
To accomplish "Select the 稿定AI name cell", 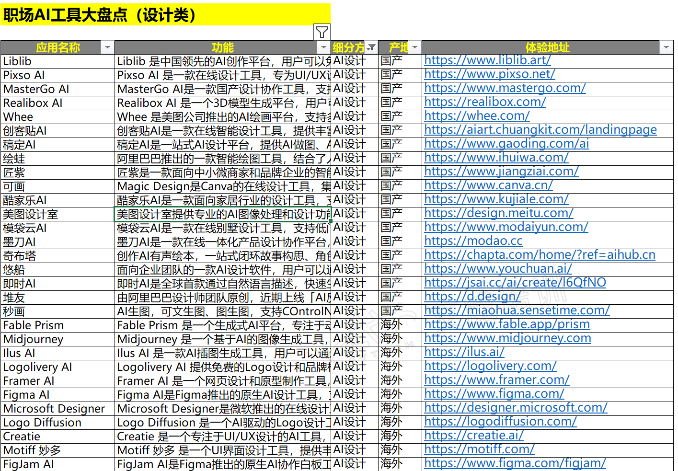I will pyautogui.click(x=58, y=144).
